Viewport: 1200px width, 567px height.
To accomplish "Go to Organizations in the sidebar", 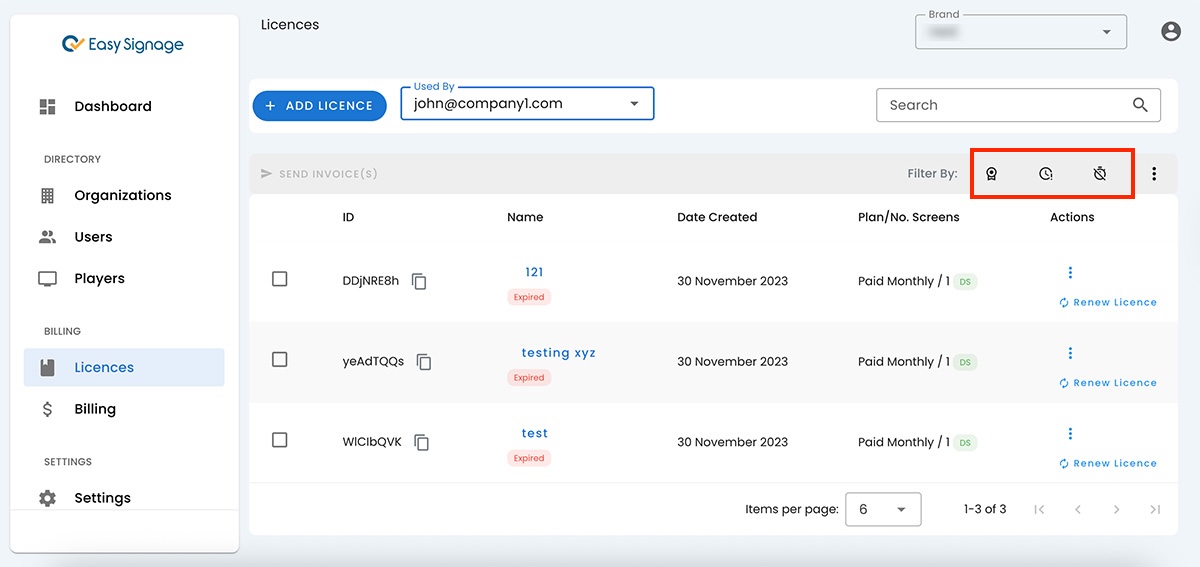I will 122,195.
